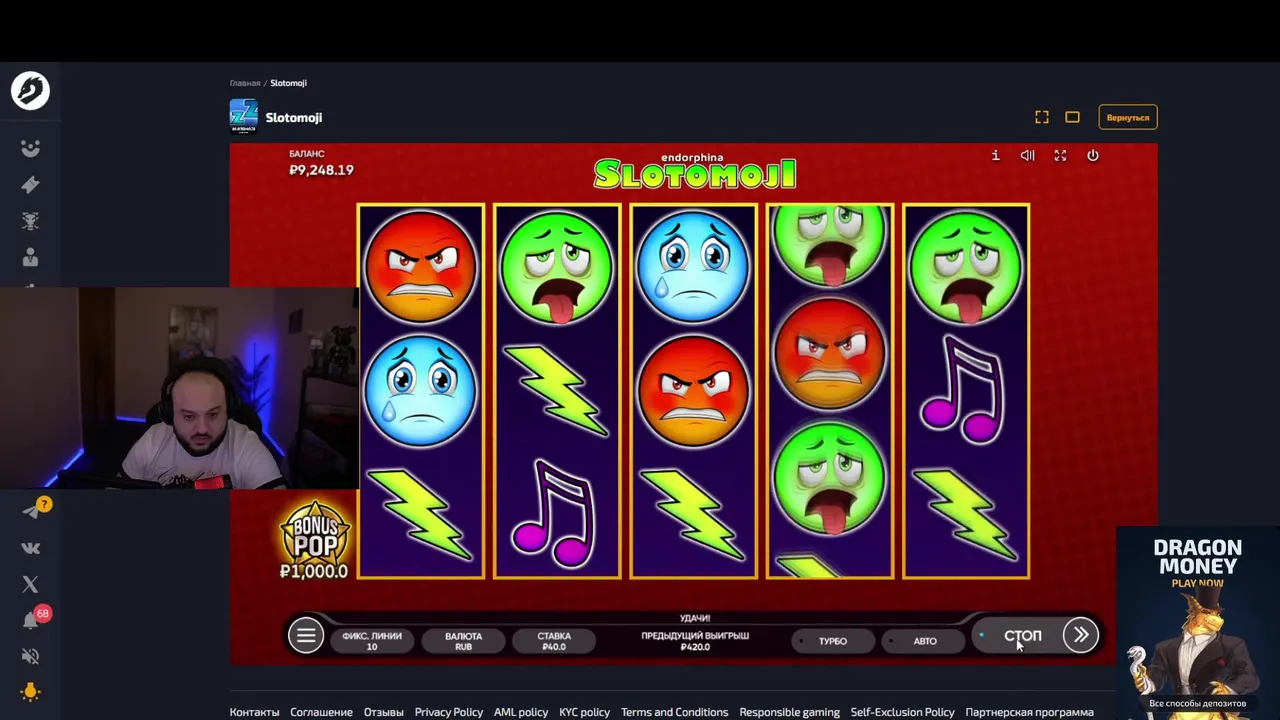Open game info with the i icon
The width and height of the screenshot is (1280, 720).
pos(995,155)
